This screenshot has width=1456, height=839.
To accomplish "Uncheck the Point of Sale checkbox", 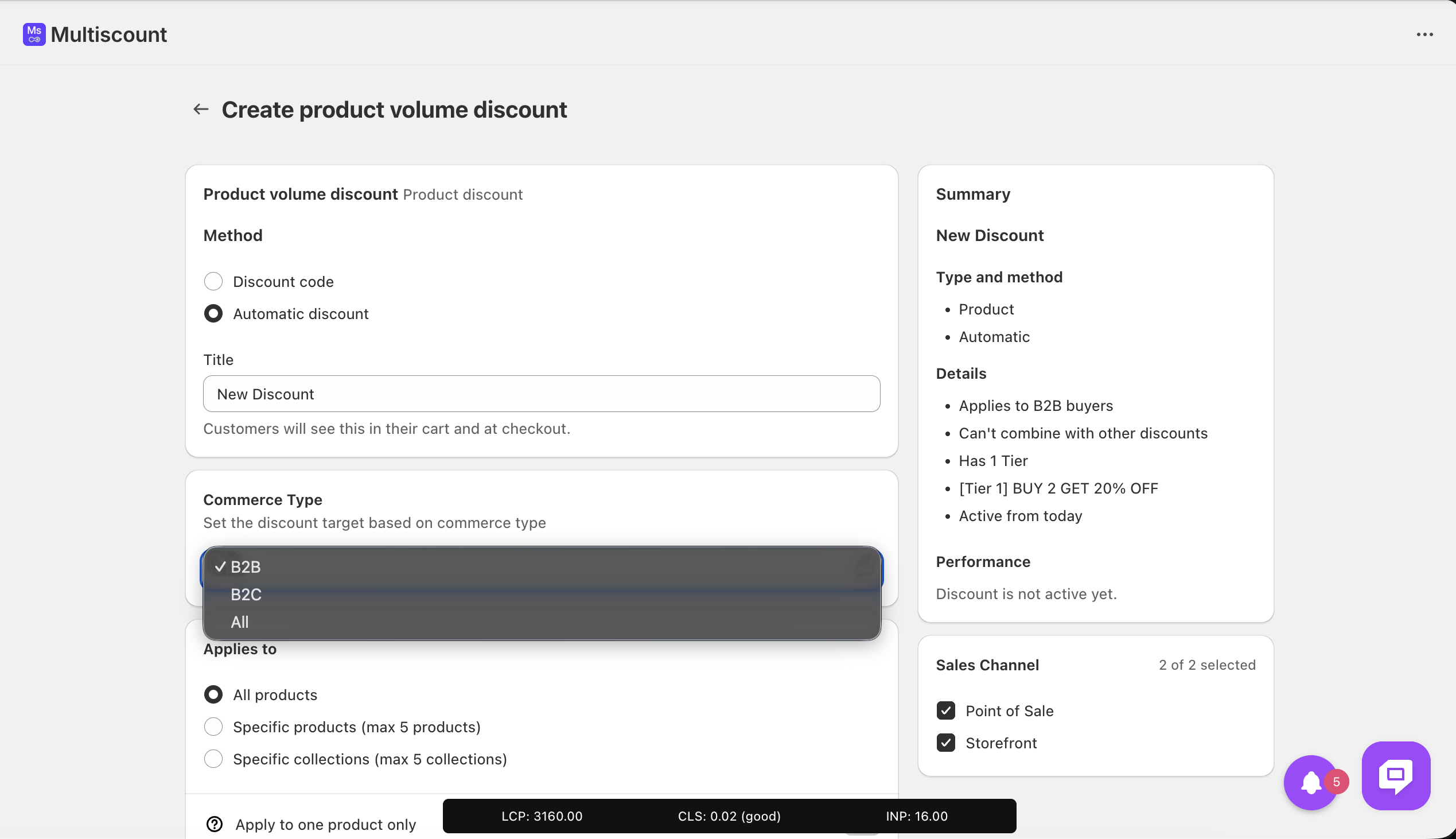I will point(945,710).
